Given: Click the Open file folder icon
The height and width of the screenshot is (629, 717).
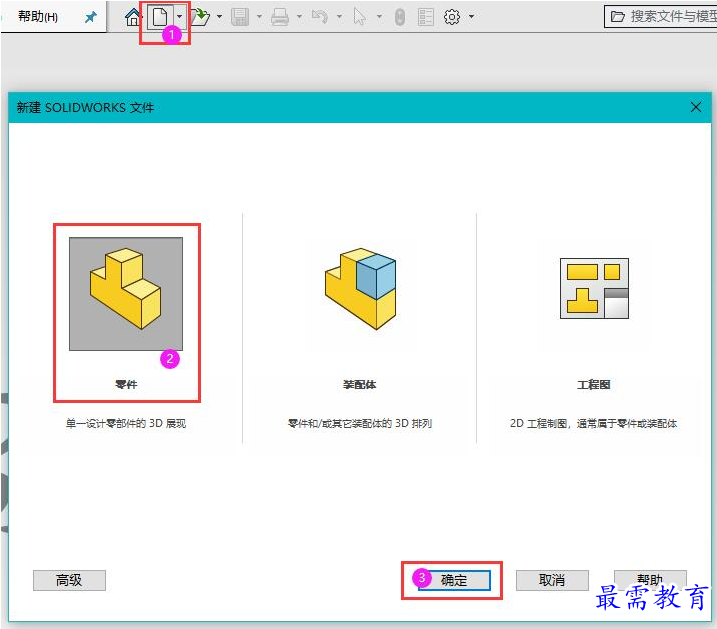Looking at the screenshot, I should 200,17.
